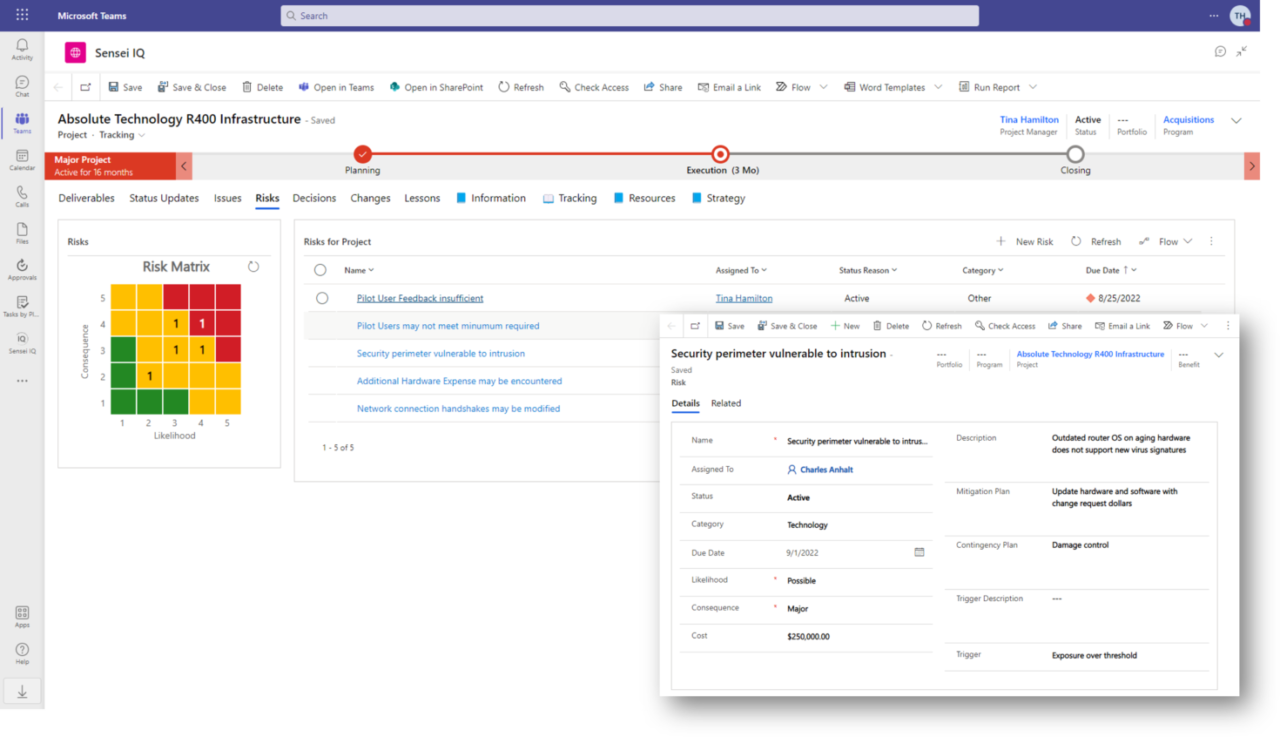Open the Tracking form selector dropdown
1280x737 pixels.
[122, 135]
